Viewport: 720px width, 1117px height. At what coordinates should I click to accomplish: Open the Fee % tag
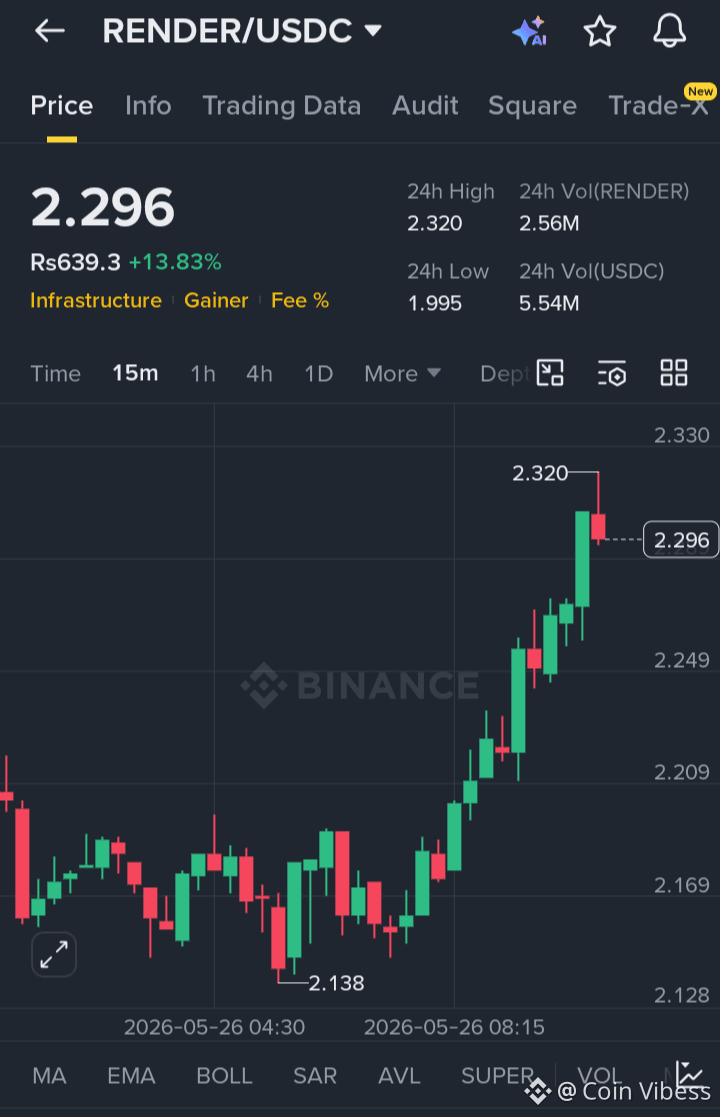coord(300,300)
